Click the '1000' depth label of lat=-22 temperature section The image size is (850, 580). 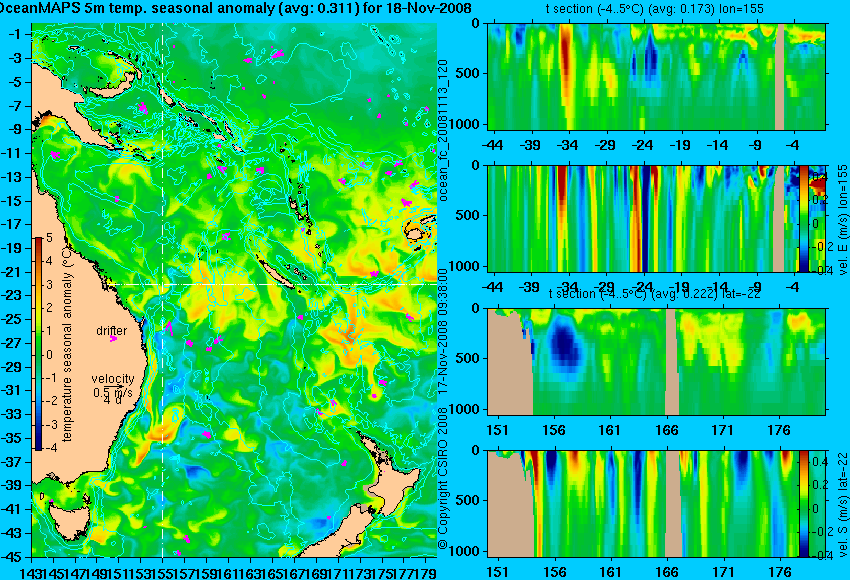click(x=465, y=409)
